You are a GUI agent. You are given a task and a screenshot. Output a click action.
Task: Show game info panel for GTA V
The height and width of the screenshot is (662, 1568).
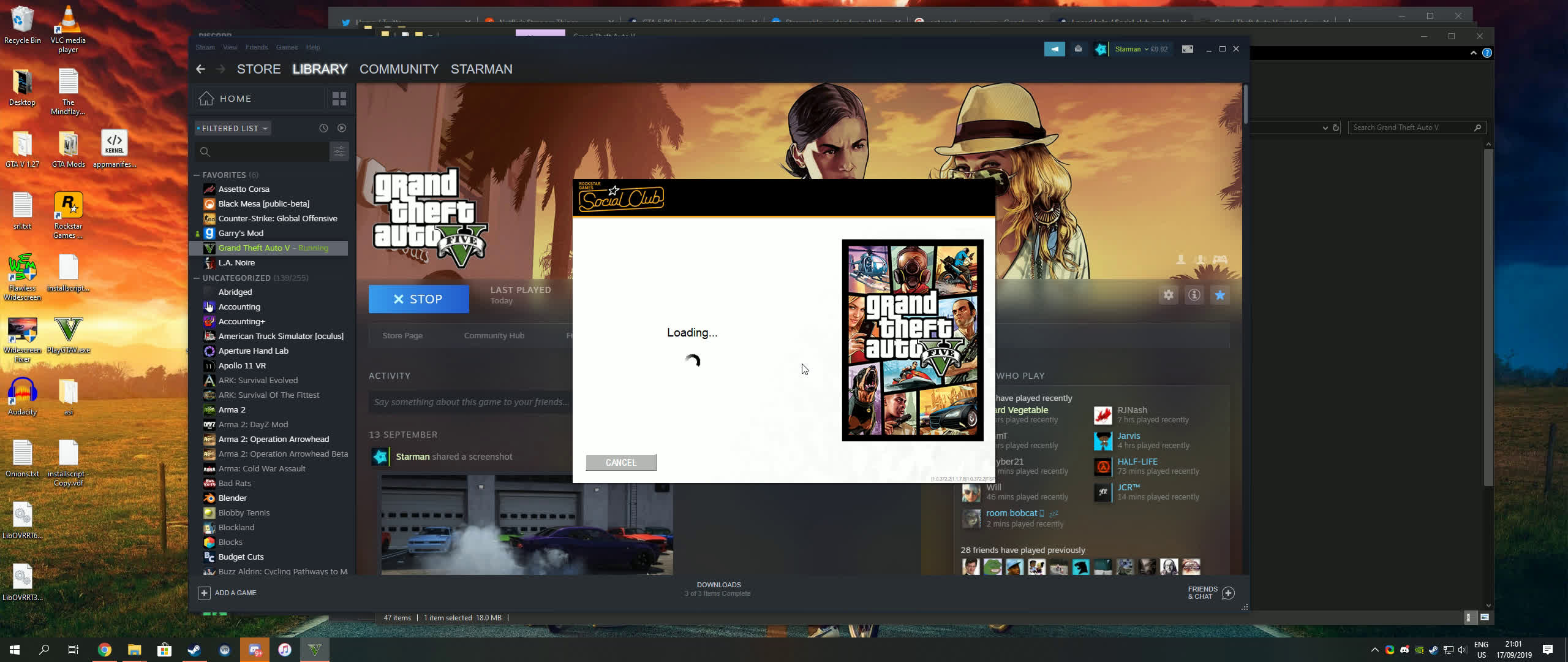1194,295
